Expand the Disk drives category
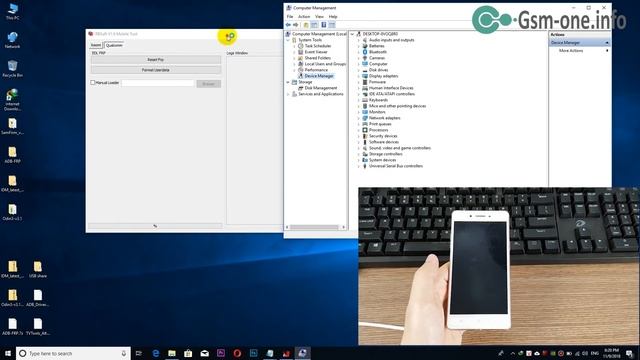The image size is (640, 360). pyautogui.click(x=359, y=70)
